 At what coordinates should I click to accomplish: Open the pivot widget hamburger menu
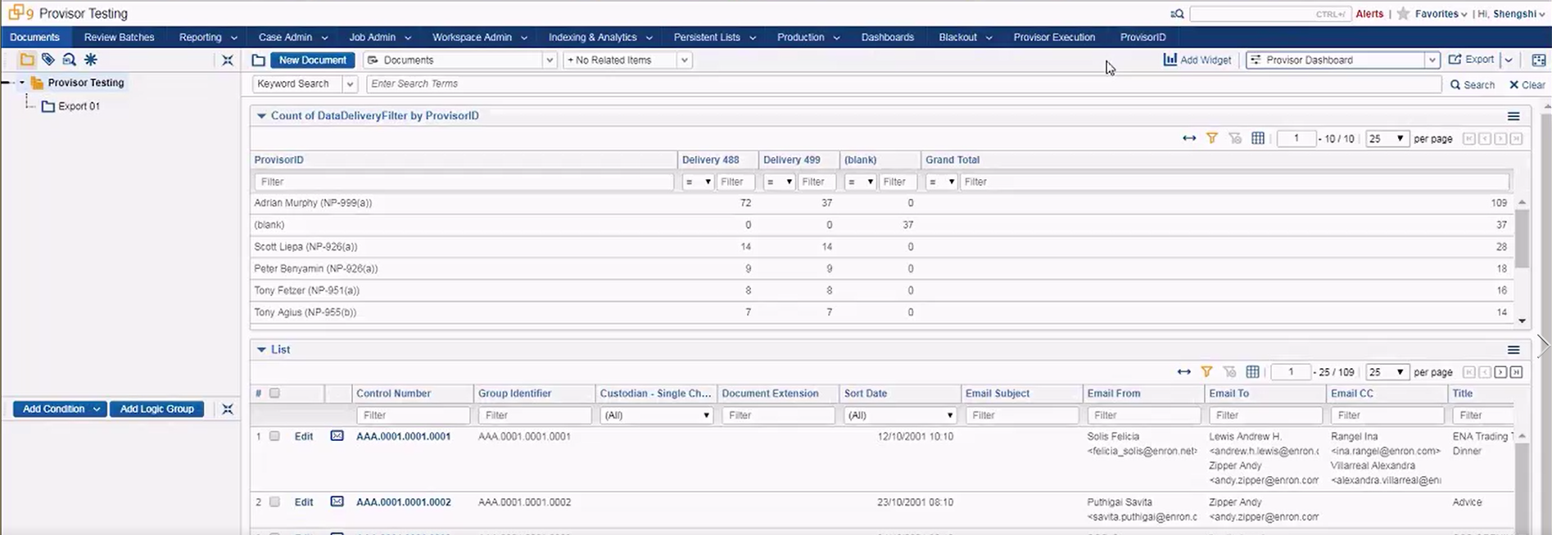coord(1513,117)
